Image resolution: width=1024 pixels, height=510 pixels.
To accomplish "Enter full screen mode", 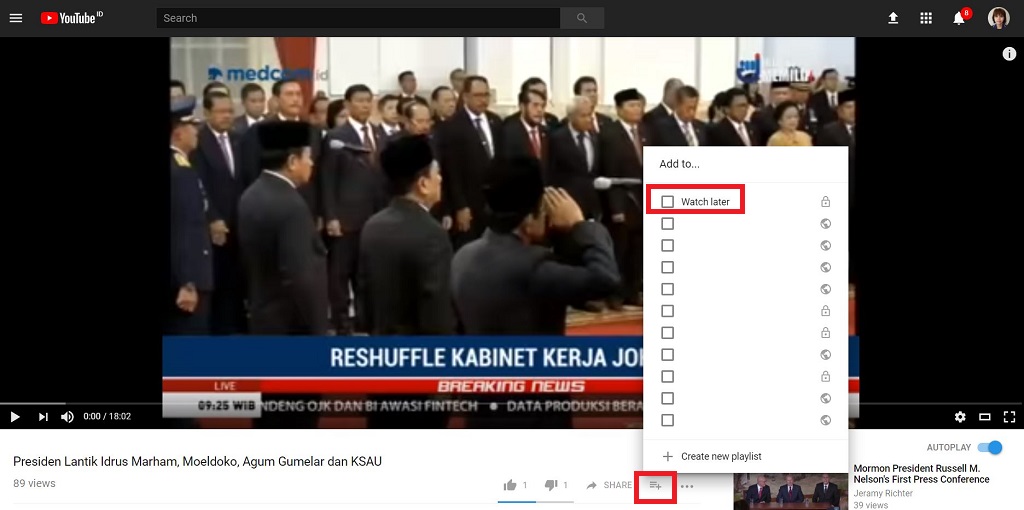I will pos(1009,417).
